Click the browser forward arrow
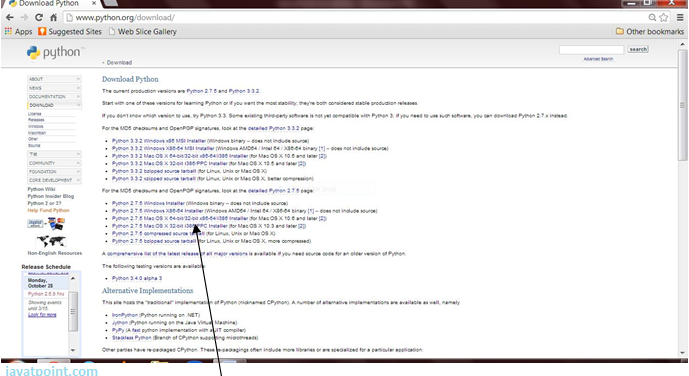The width and height of the screenshot is (689, 376). click(24, 18)
